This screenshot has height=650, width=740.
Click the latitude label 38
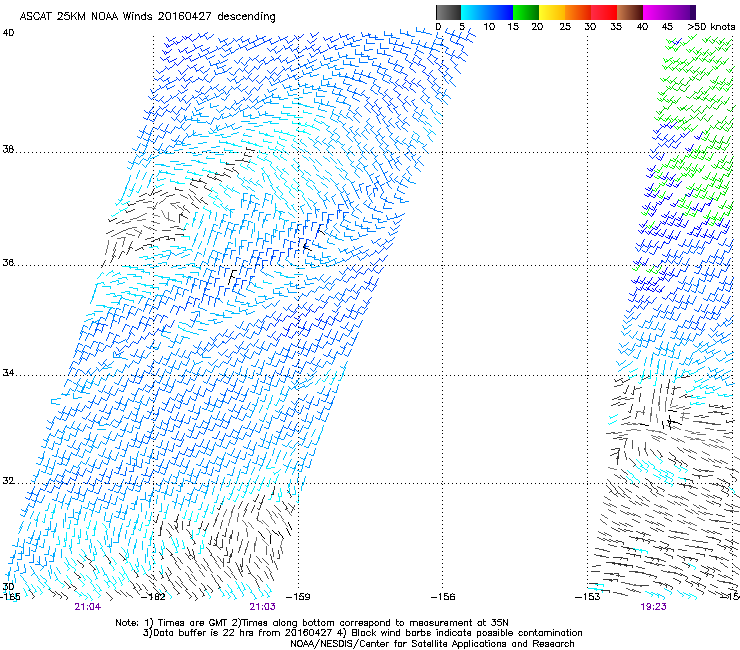click(8, 150)
